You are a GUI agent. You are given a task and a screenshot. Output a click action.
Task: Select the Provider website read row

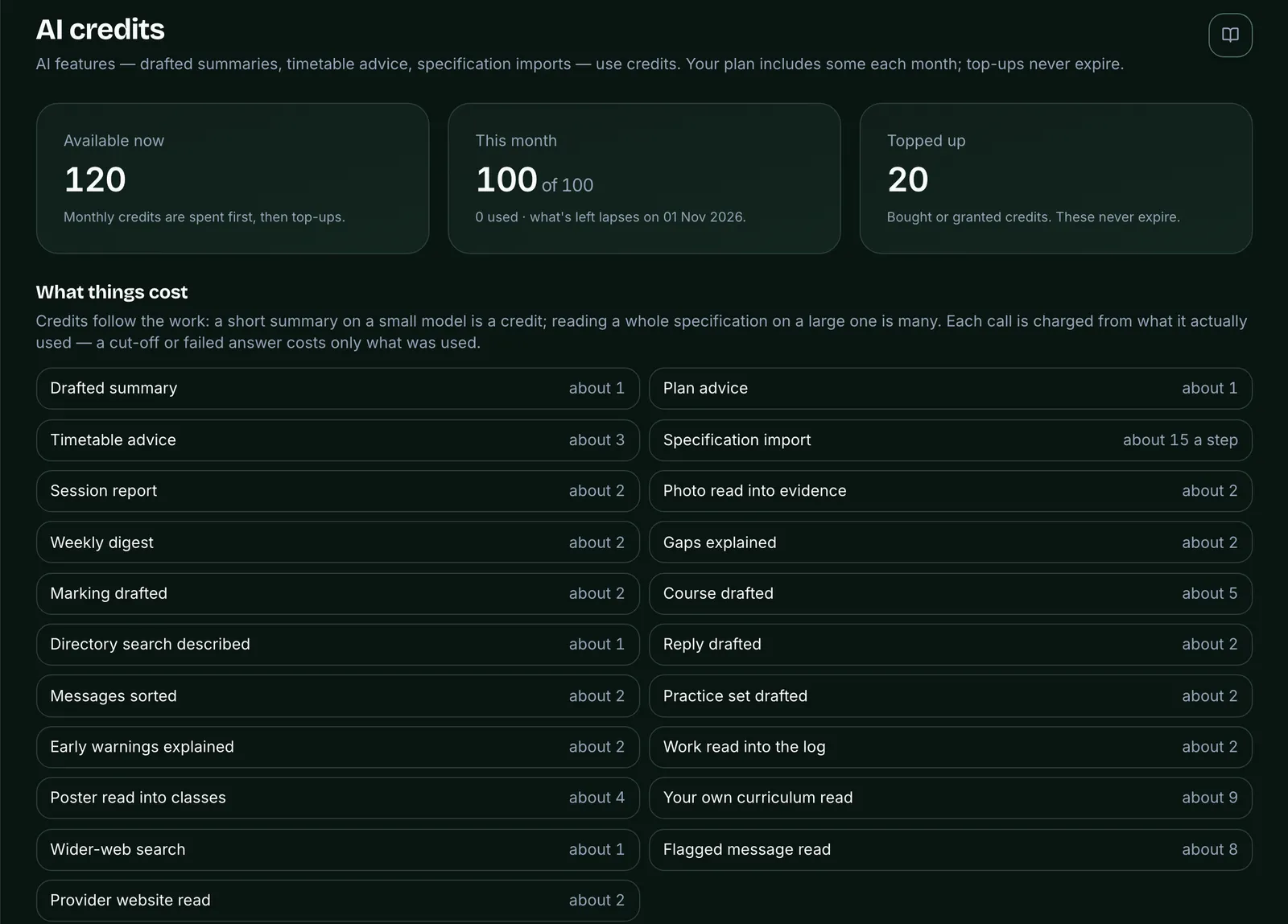[338, 901]
